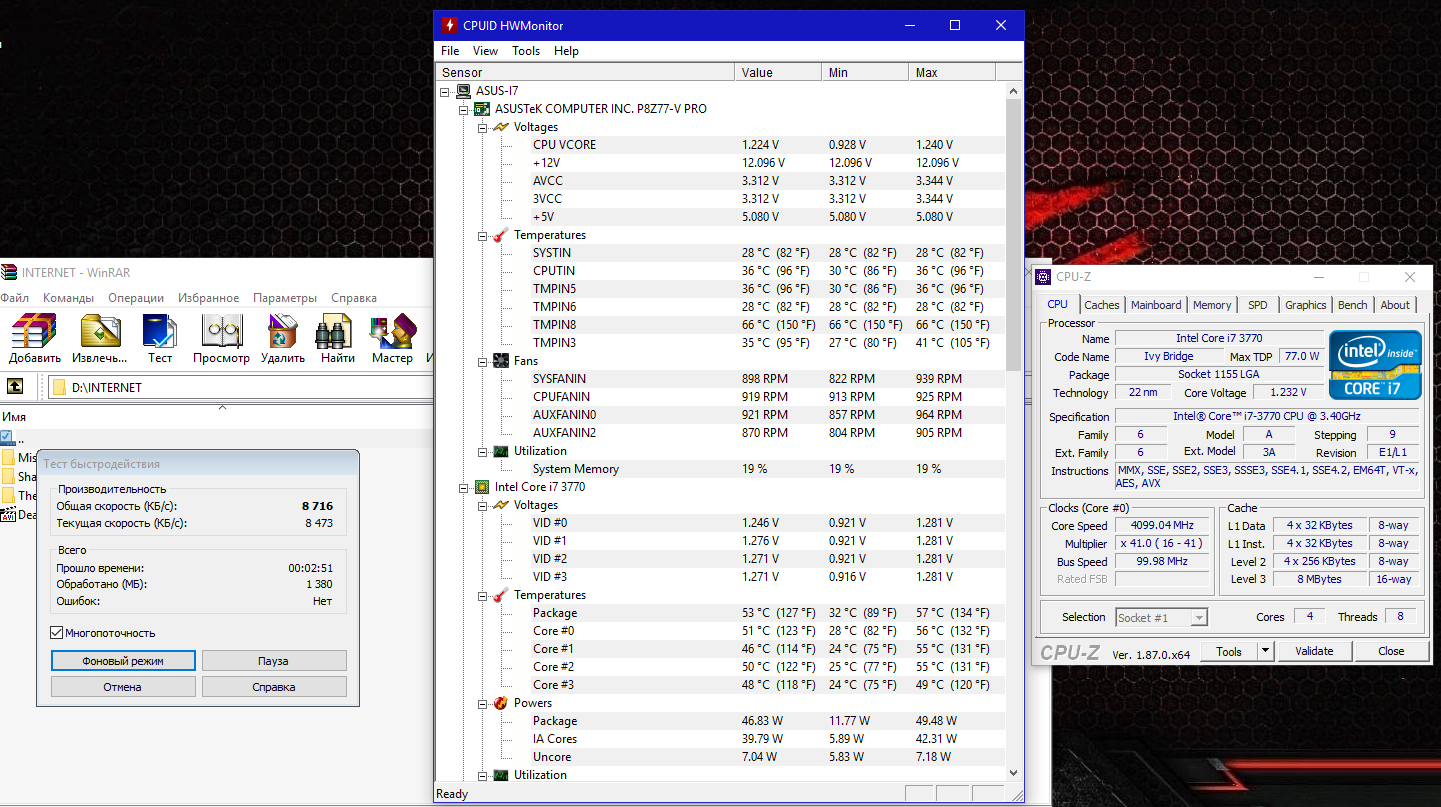Click the computer icon beside ASUS-I7
Image resolution: width=1441 pixels, height=807 pixels.
click(463, 91)
